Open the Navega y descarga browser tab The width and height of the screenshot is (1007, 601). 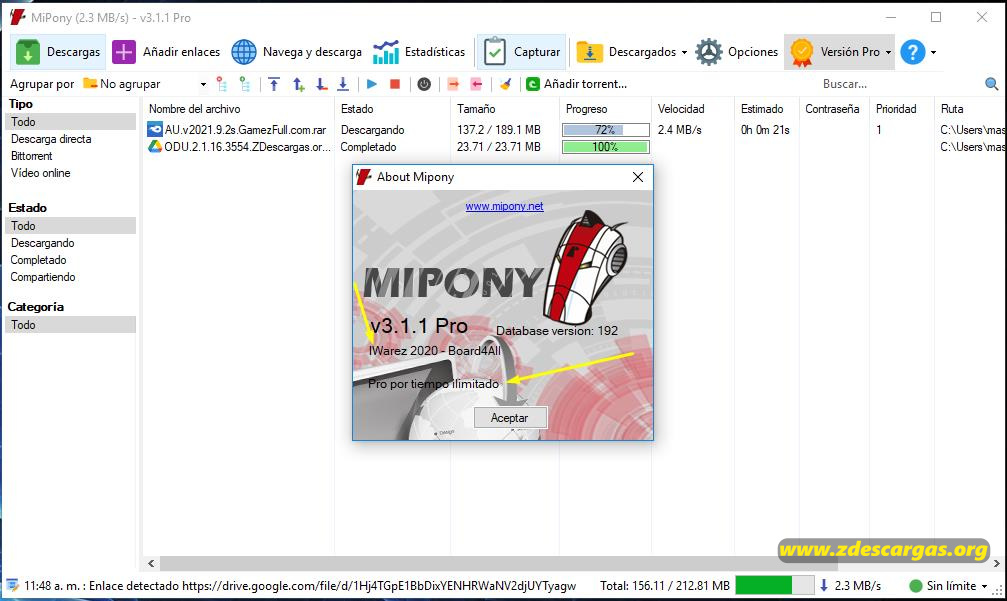click(x=297, y=52)
